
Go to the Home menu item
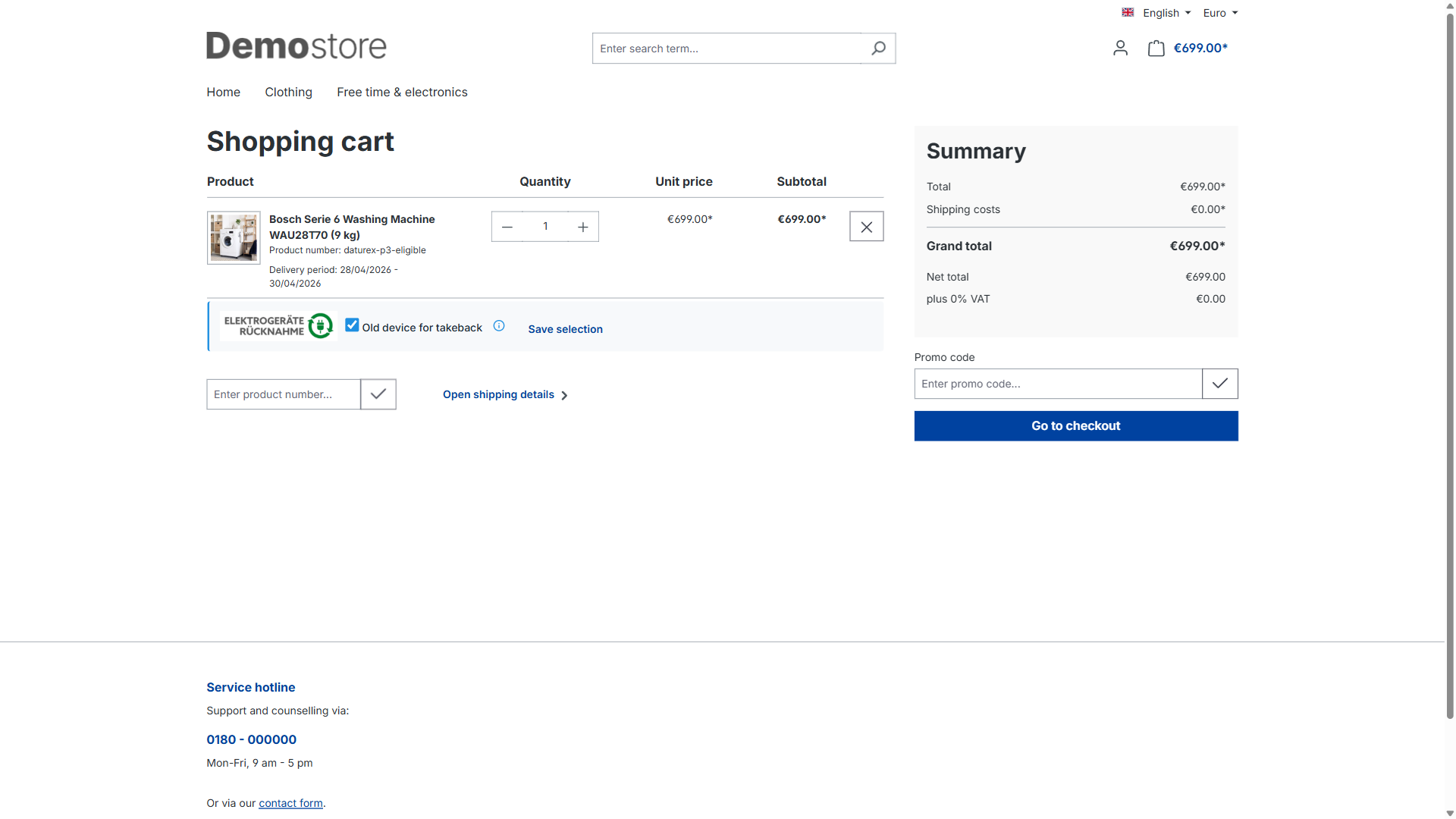coord(224,93)
